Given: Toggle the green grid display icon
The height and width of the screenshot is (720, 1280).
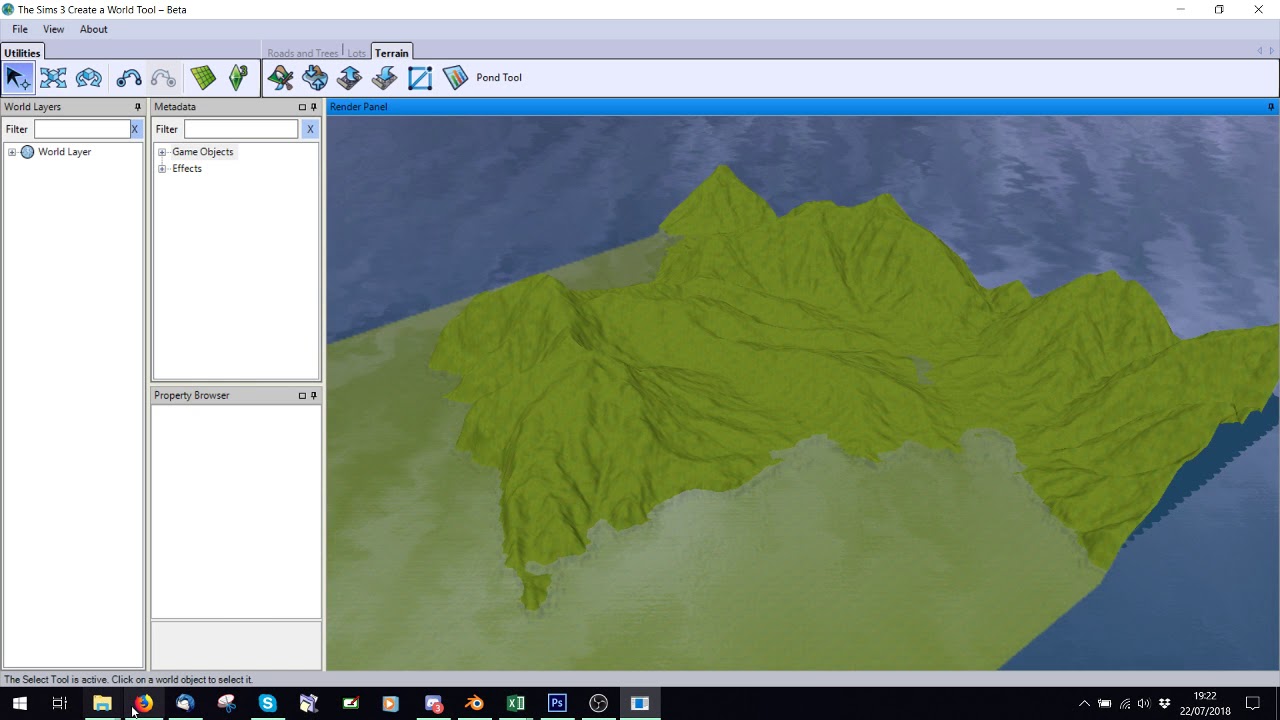Looking at the screenshot, I should tap(203, 78).
